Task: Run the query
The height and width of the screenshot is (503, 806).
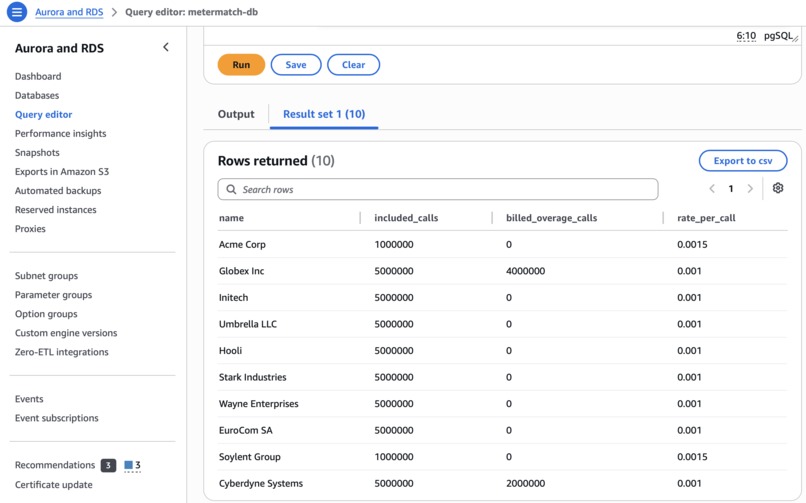Action: point(241,65)
